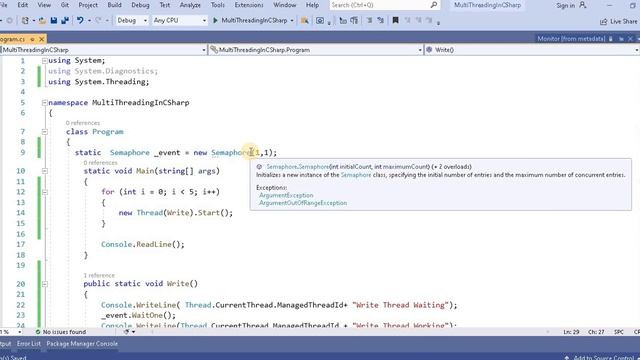Image resolution: width=640 pixels, height=360 pixels.
Task: Close the Program.cs tab
Action: click(41, 39)
